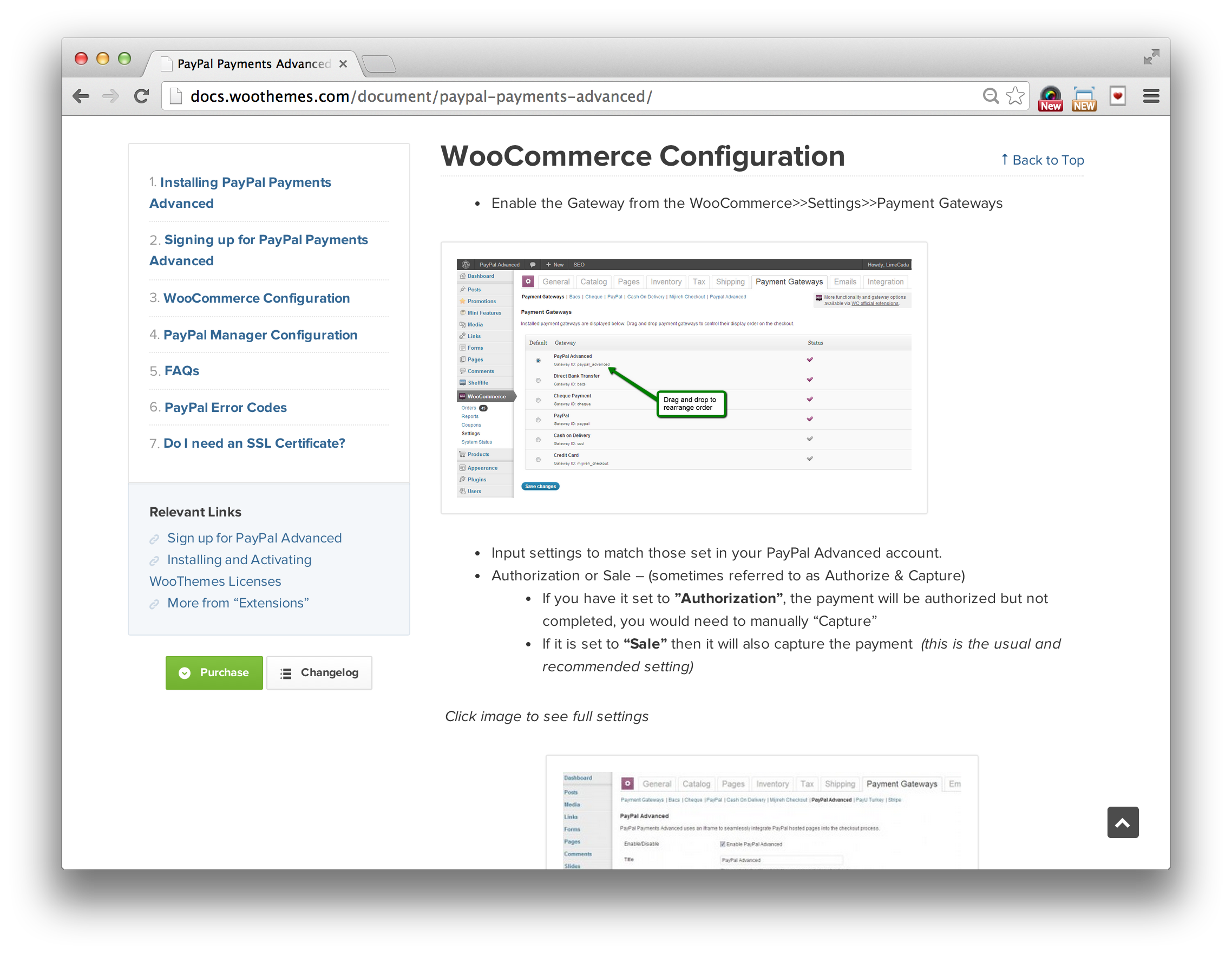Screen dimensions: 1232x955
Task: Open Installing and Activating WooThemes Licenses
Action: pos(230,571)
